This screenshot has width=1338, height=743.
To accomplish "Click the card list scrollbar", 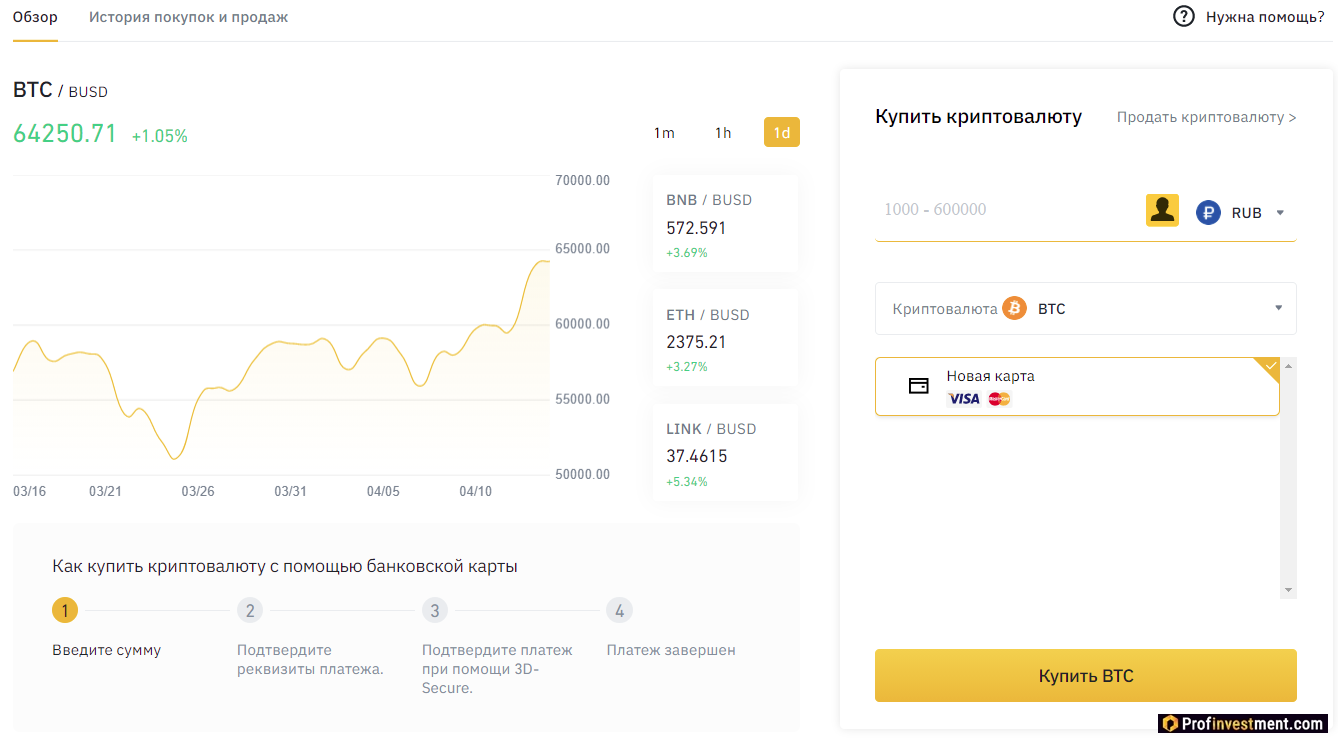I will pyautogui.click(x=1289, y=478).
